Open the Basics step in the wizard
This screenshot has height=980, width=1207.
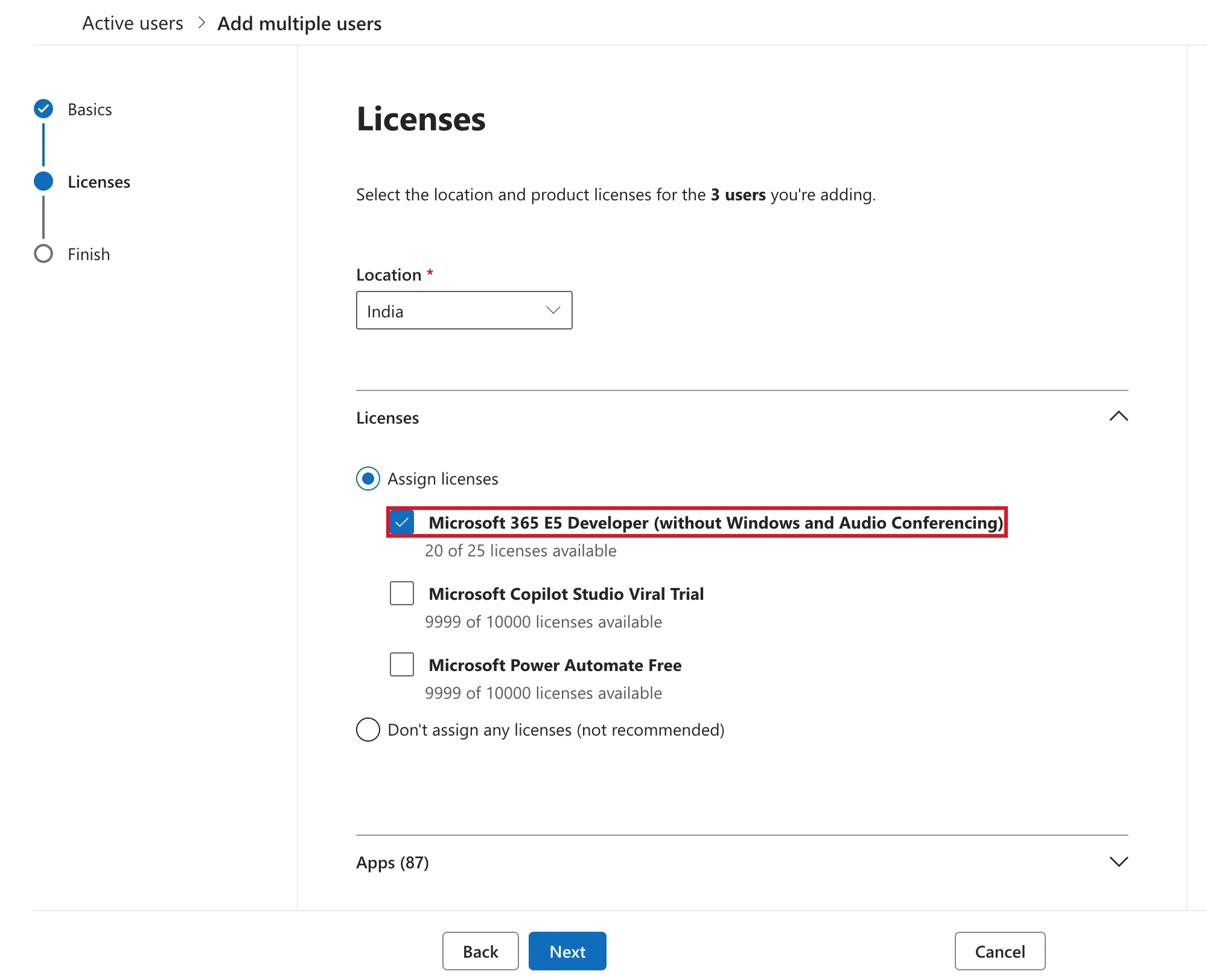coord(90,109)
